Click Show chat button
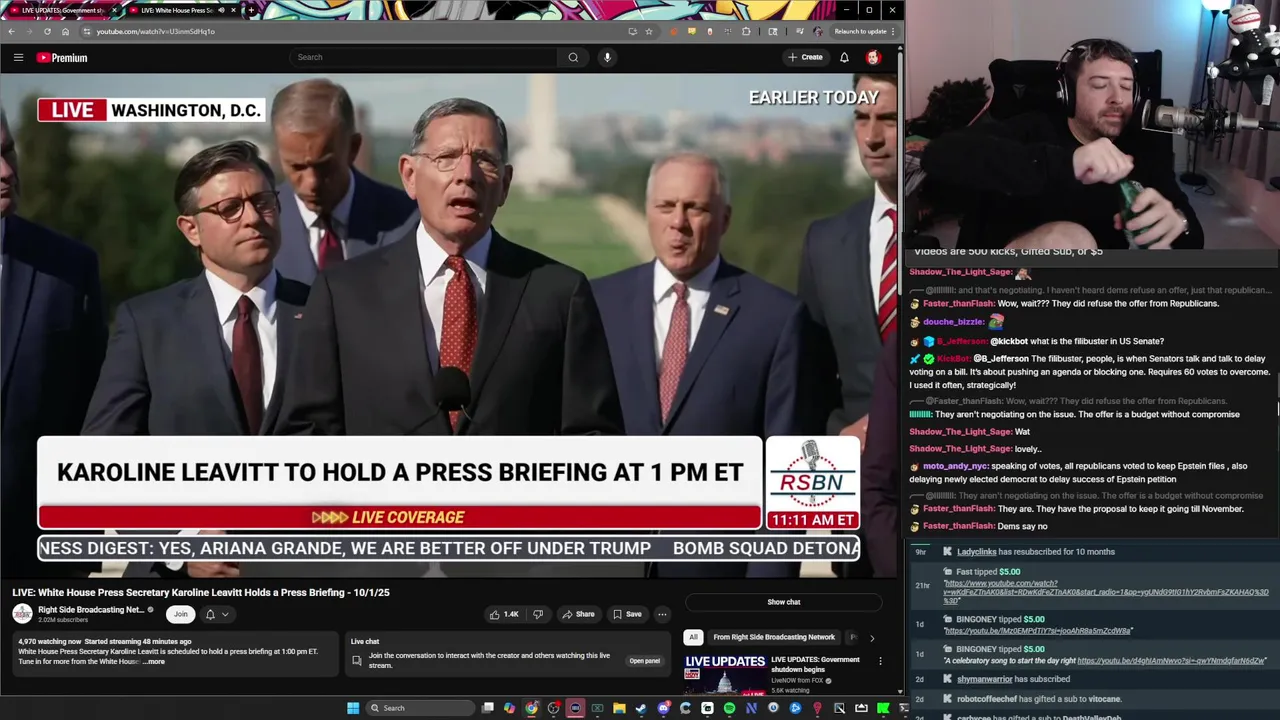Viewport: 1280px width, 720px height. pos(784,602)
